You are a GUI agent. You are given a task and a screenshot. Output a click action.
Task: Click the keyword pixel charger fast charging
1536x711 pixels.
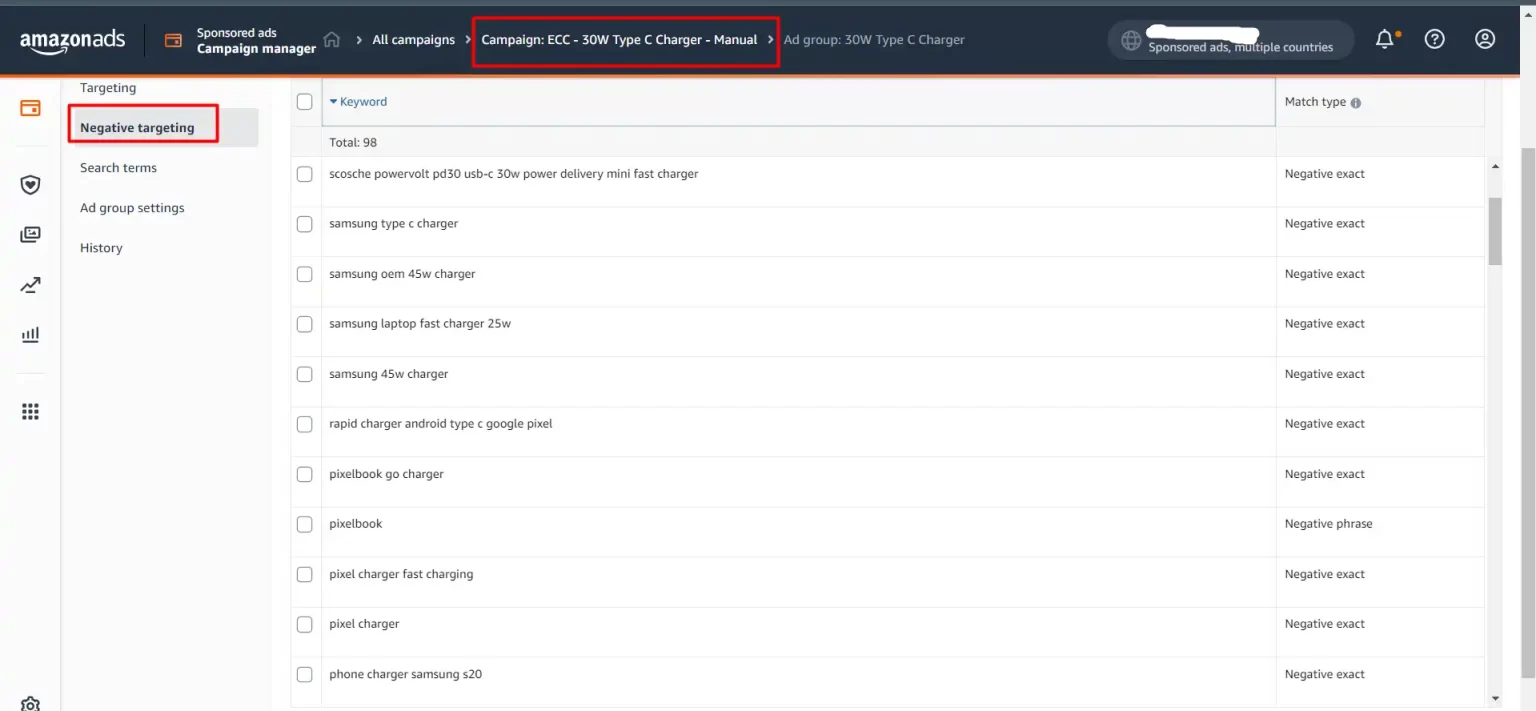[x=401, y=574]
